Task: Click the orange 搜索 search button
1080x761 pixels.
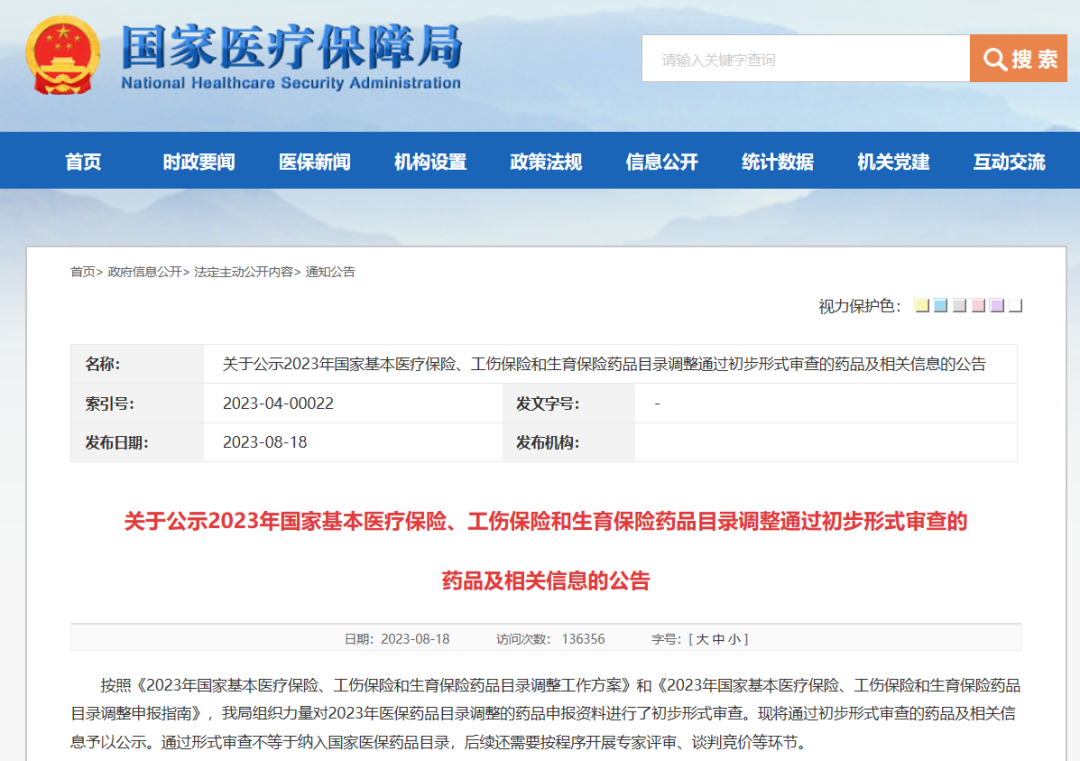Action: (1018, 59)
